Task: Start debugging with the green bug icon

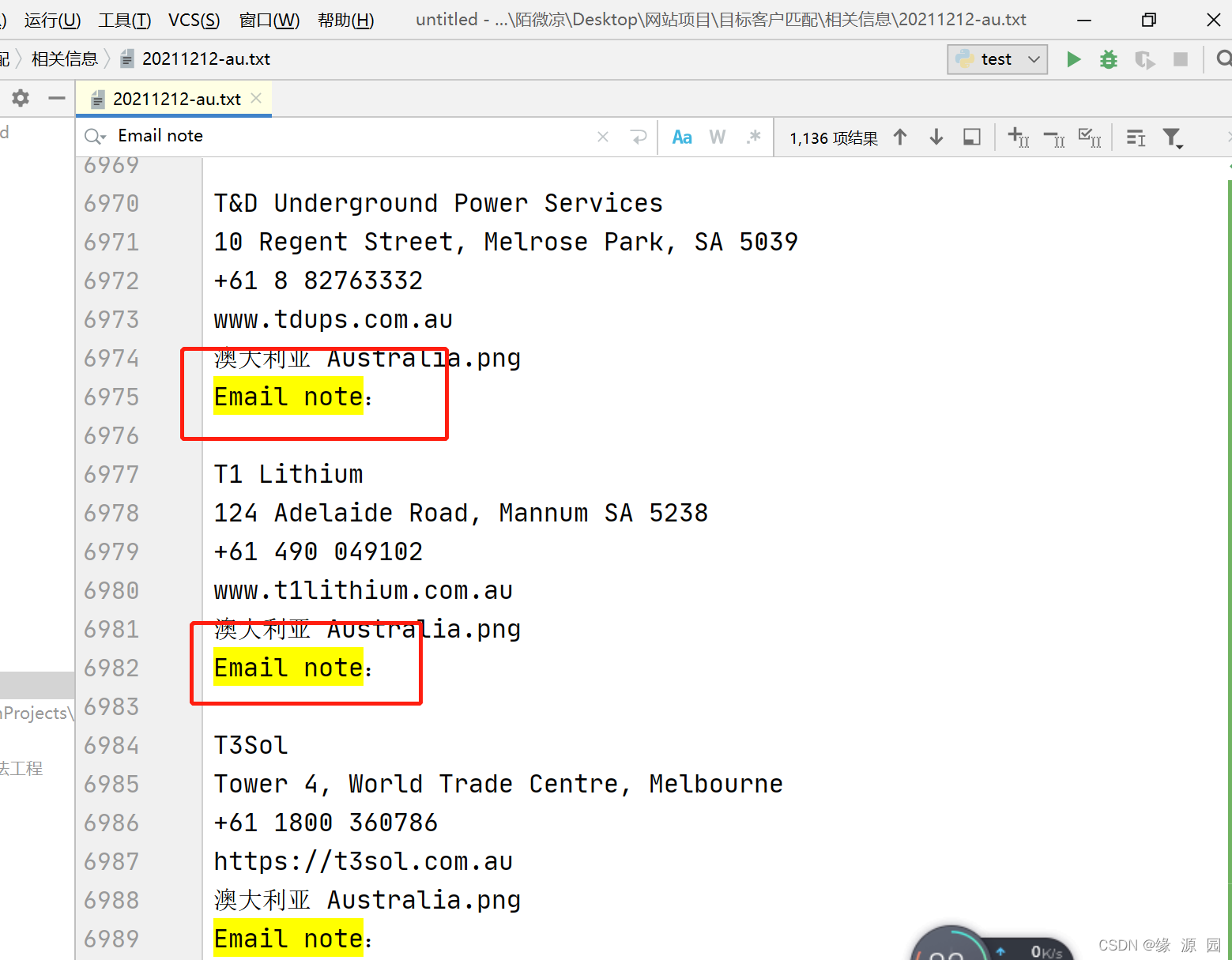Action: [1109, 59]
